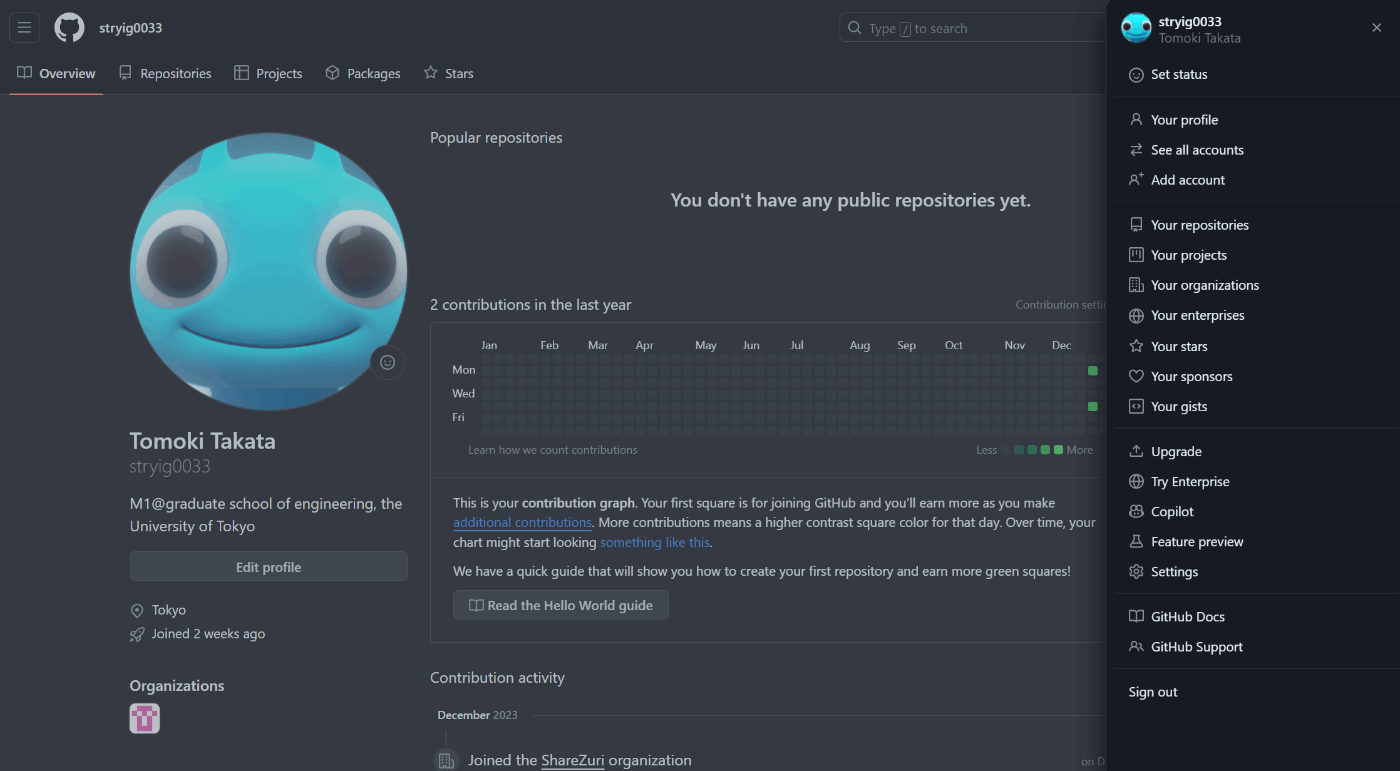Click the Your stars star icon
Image resolution: width=1400 pixels, height=771 pixels.
tap(1136, 346)
